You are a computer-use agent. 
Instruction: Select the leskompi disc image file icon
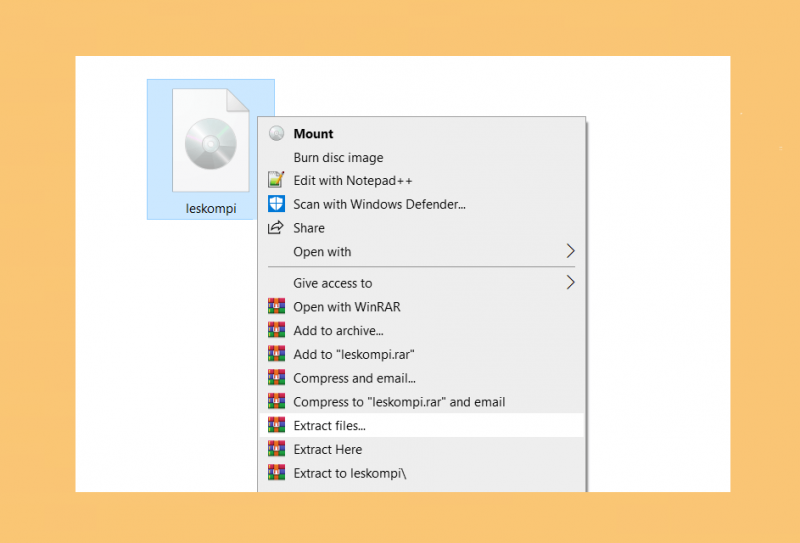pyautogui.click(x=211, y=140)
